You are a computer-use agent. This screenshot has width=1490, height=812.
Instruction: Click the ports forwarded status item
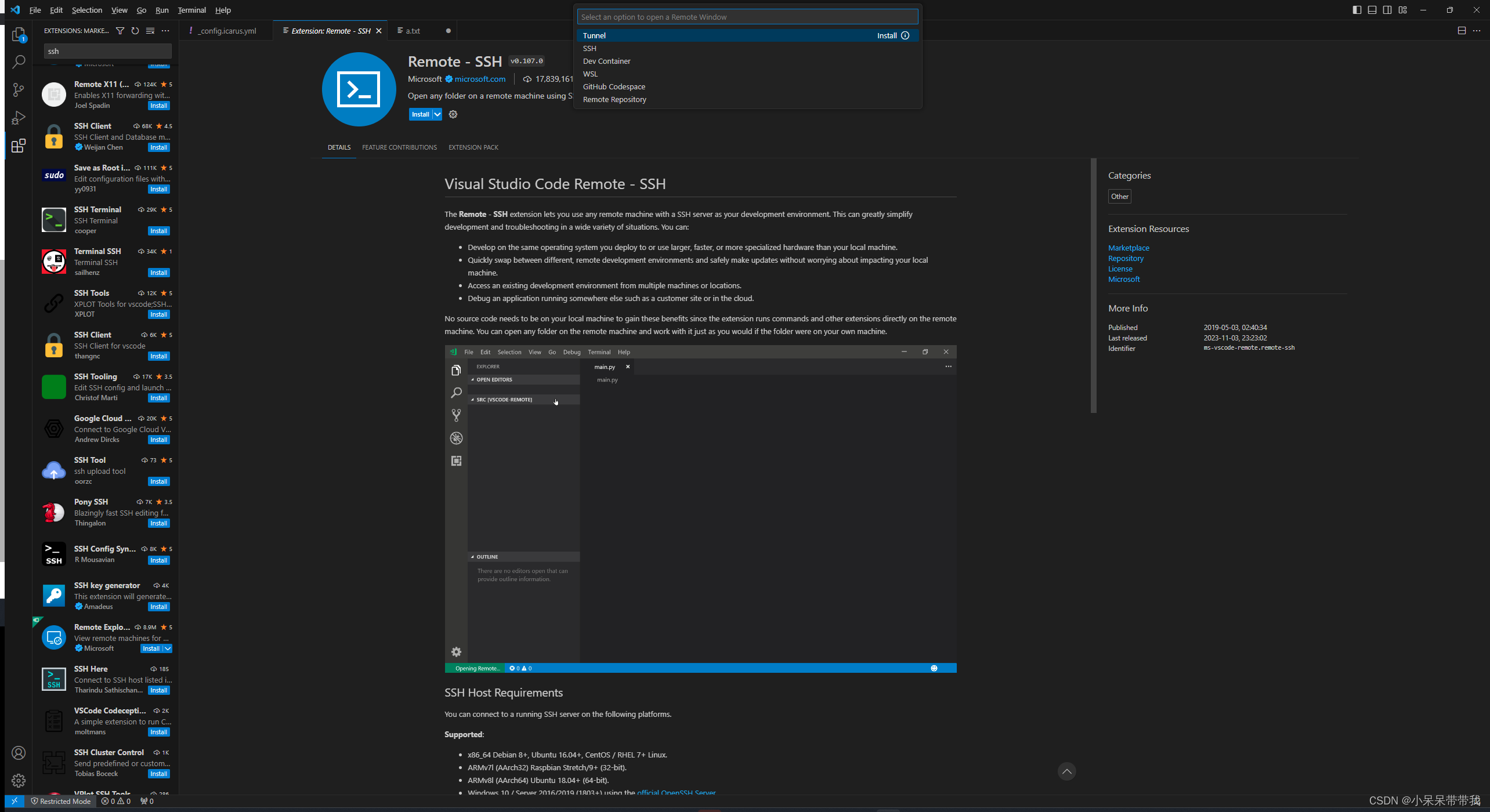[147, 801]
